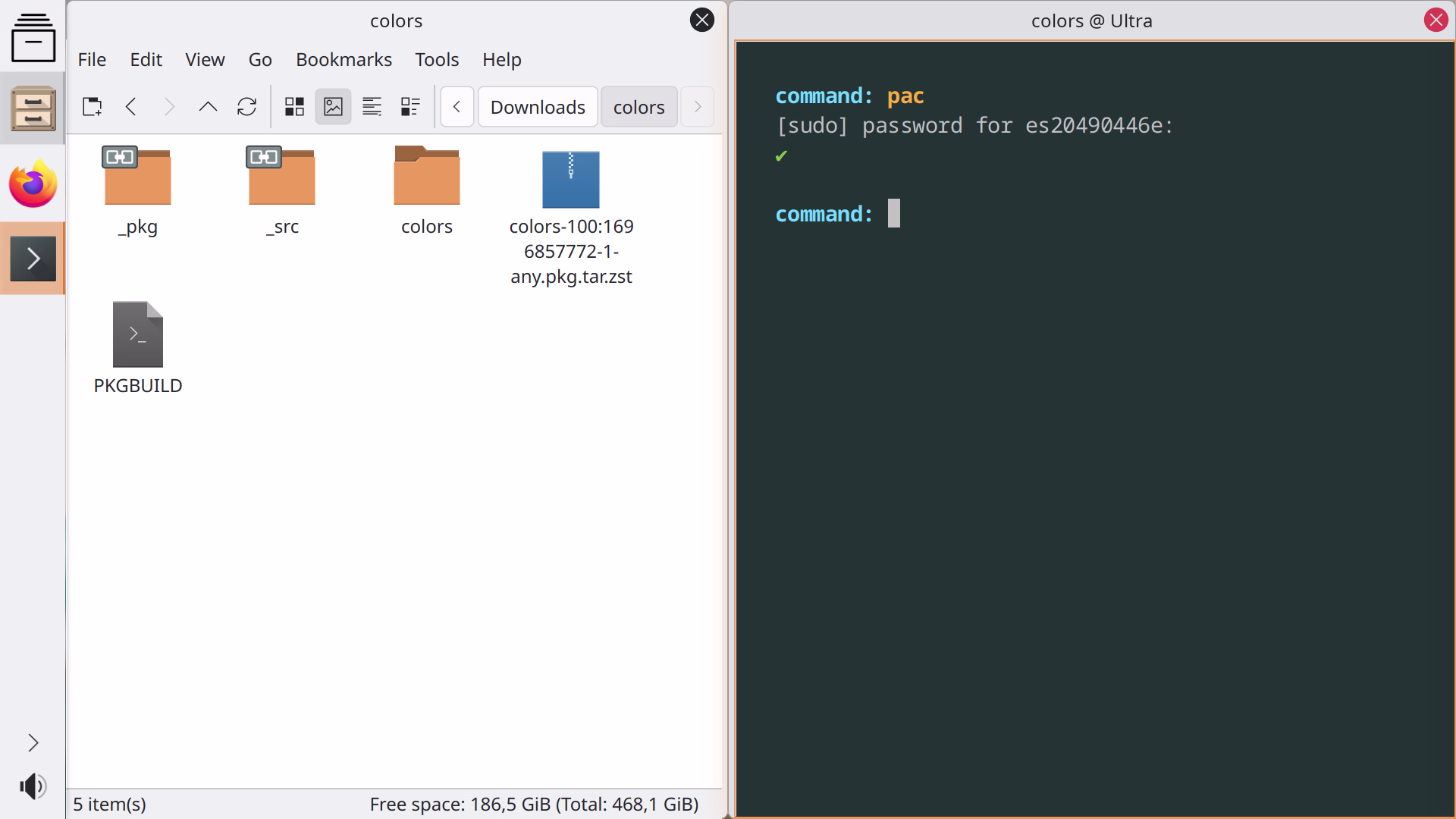Switch to detailed list view mode

[410, 107]
